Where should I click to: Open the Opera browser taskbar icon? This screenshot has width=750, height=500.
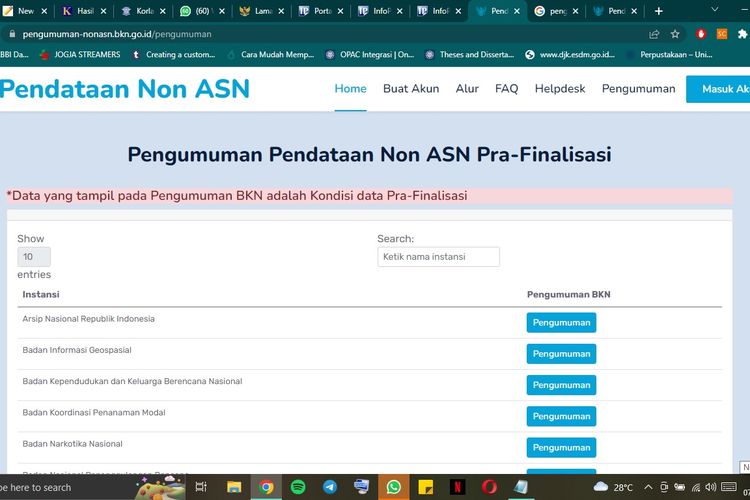coord(489,487)
